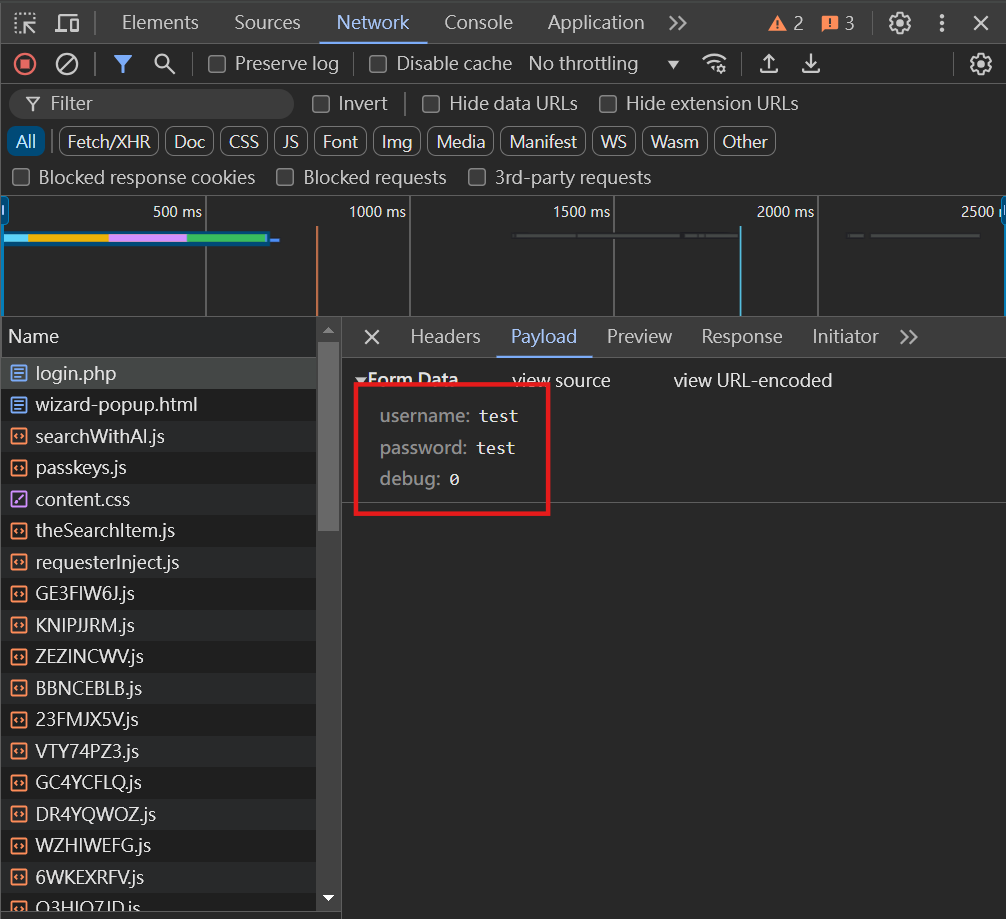Viewport: 1006px width, 919px height.
Task: Click view URL-encoded link
Action: point(752,380)
